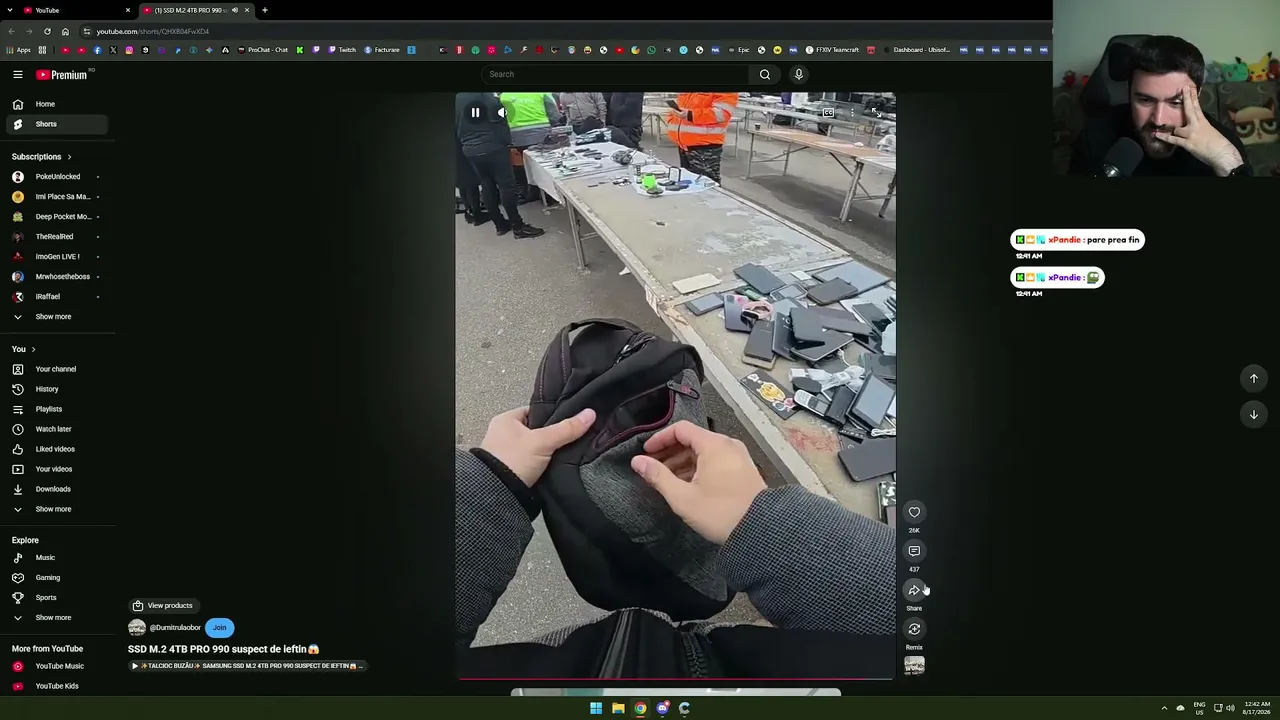This screenshot has height=720, width=1280.
Task: Toggle closed captions on the Short
Action: tap(828, 112)
